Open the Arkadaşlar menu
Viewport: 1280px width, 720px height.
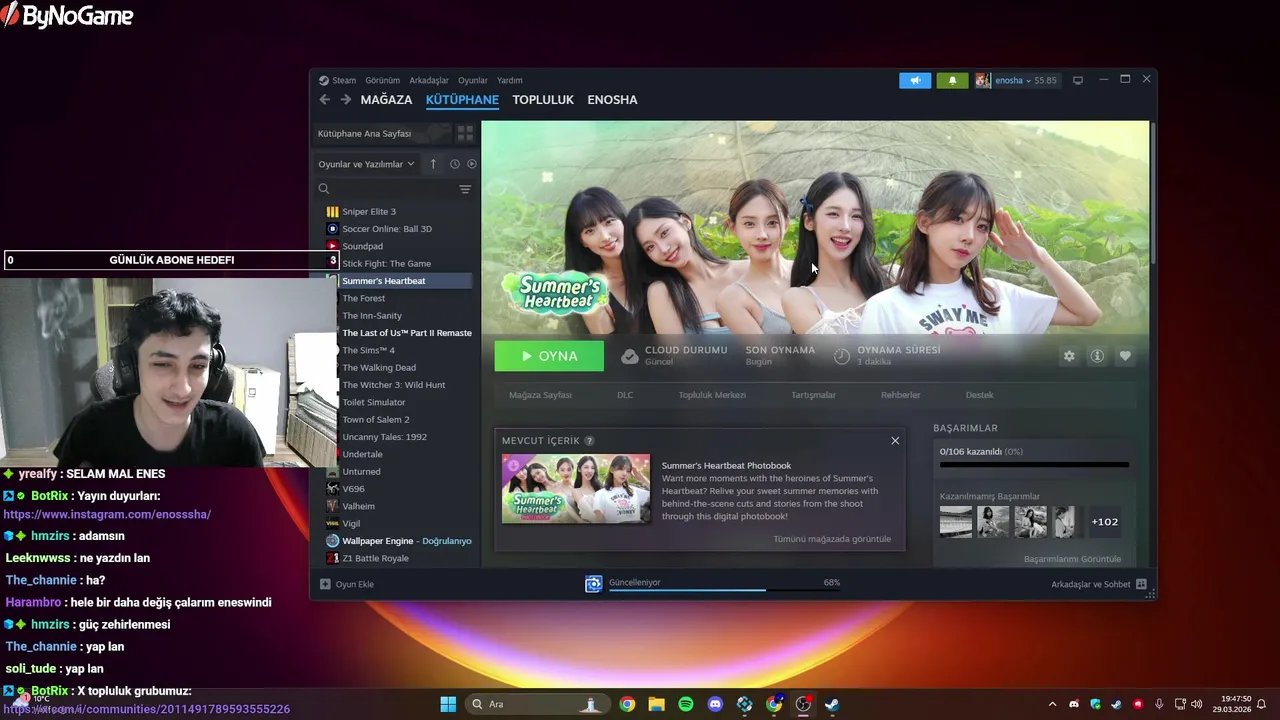(429, 80)
